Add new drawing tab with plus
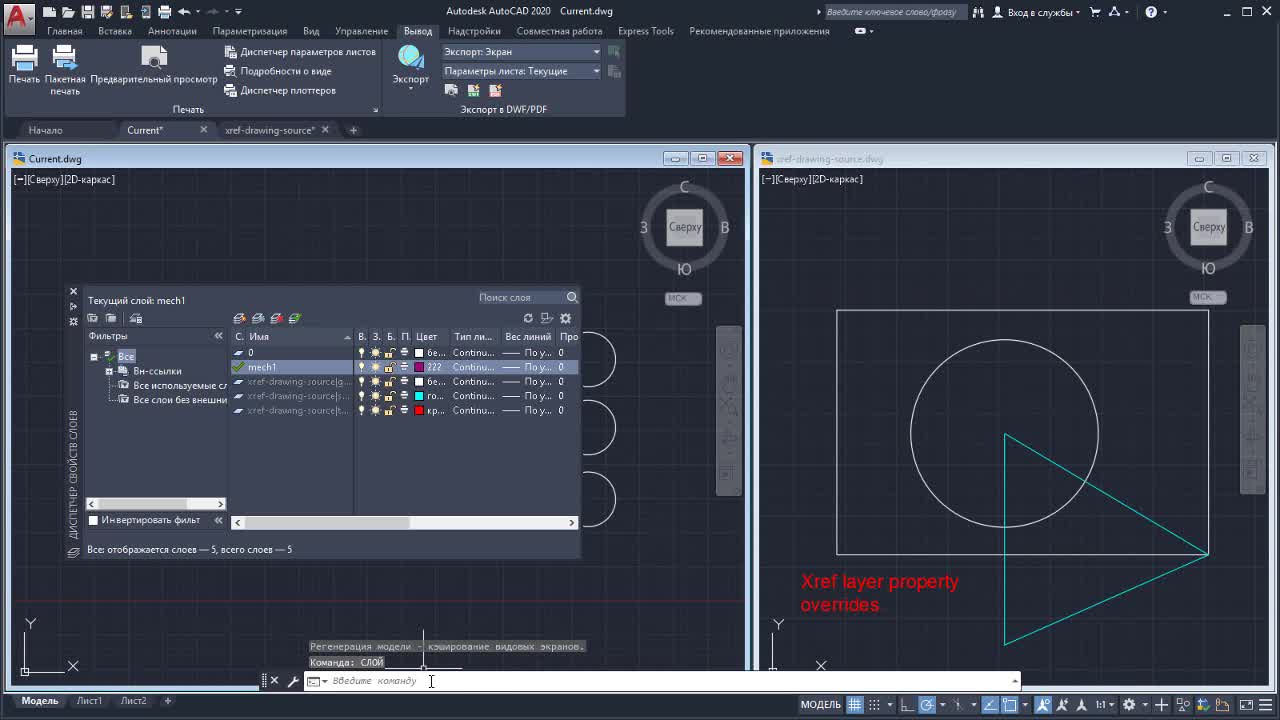1280x720 pixels. 352,130
